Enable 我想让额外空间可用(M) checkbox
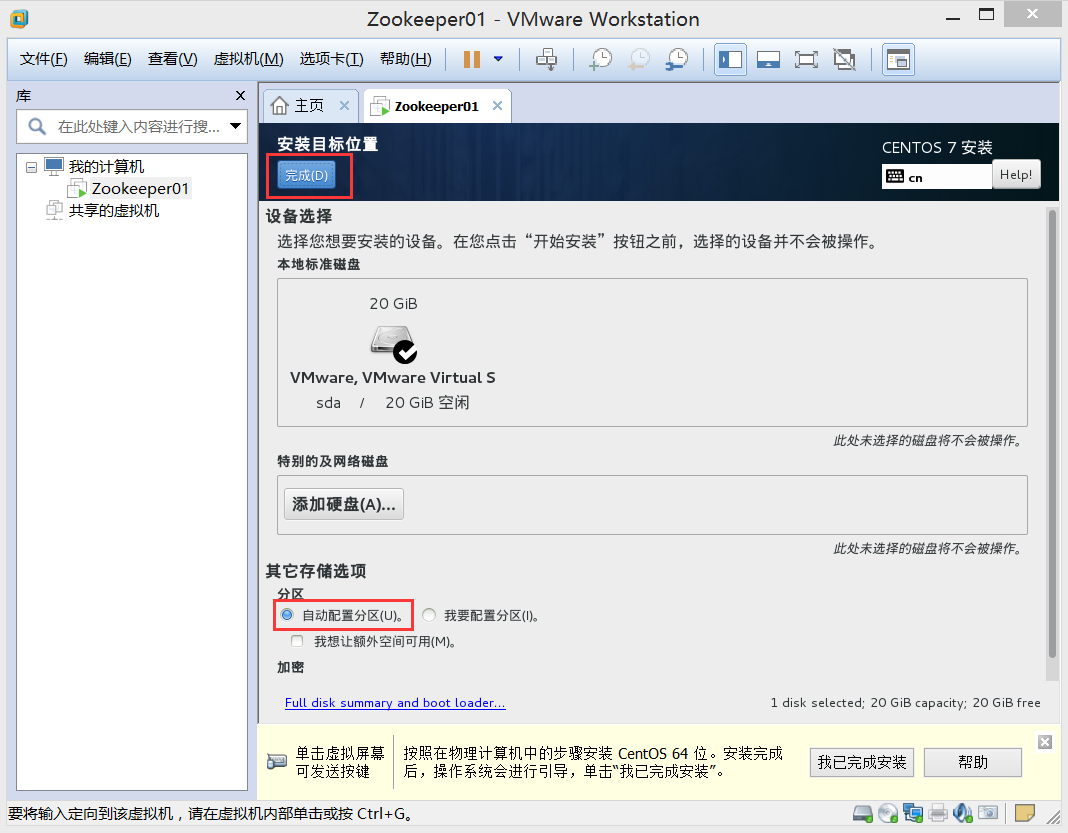This screenshot has height=833, width=1068. pyautogui.click(x=297, y=641)
